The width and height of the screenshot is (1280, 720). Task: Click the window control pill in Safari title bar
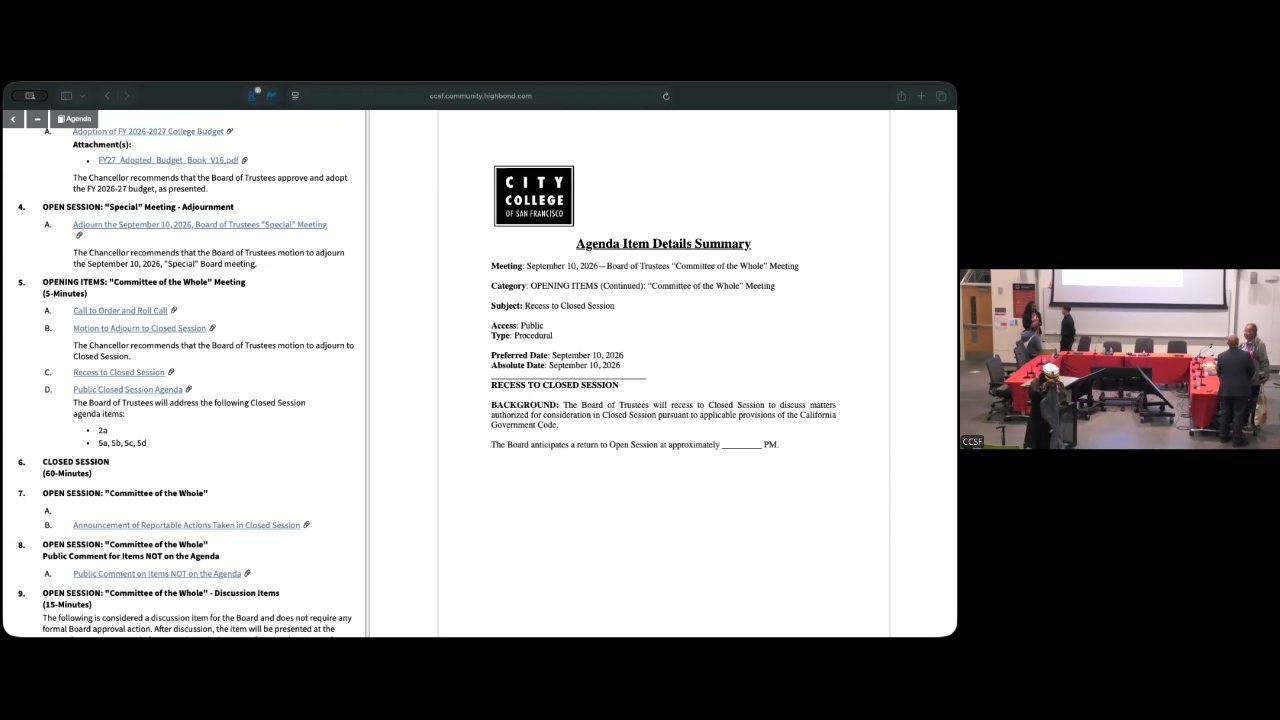coord(29,96)
